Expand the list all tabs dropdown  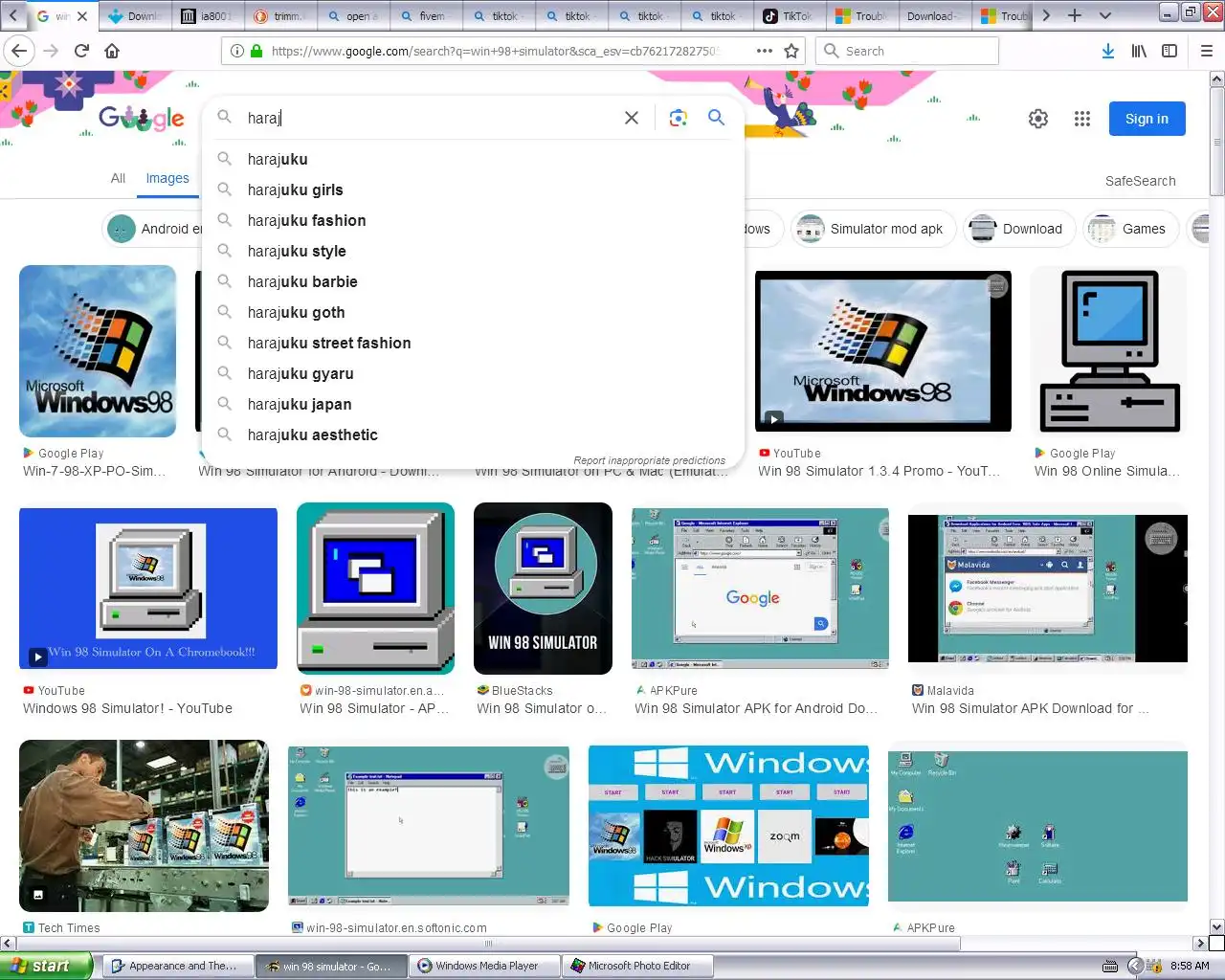click(x=1105, y=15)
